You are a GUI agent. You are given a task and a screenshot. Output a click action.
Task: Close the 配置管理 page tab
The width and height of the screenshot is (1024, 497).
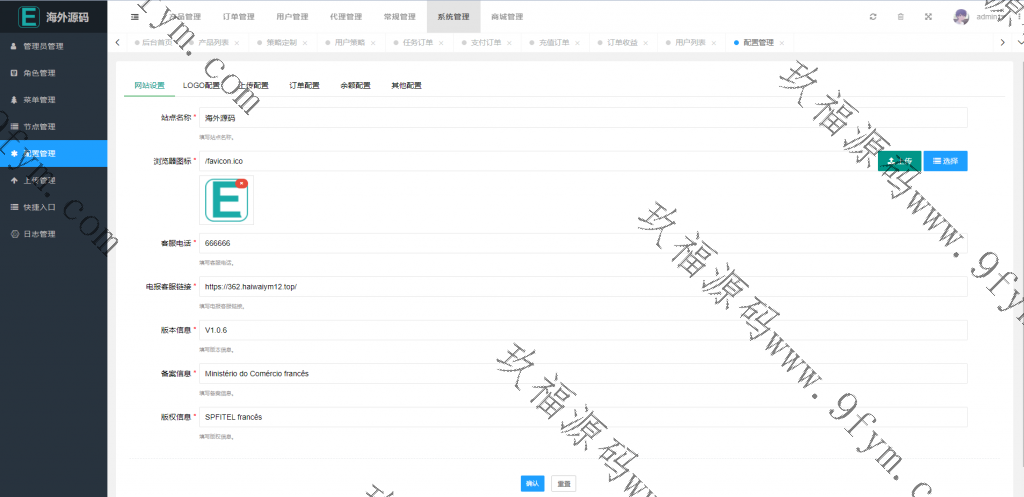[781, 43]
